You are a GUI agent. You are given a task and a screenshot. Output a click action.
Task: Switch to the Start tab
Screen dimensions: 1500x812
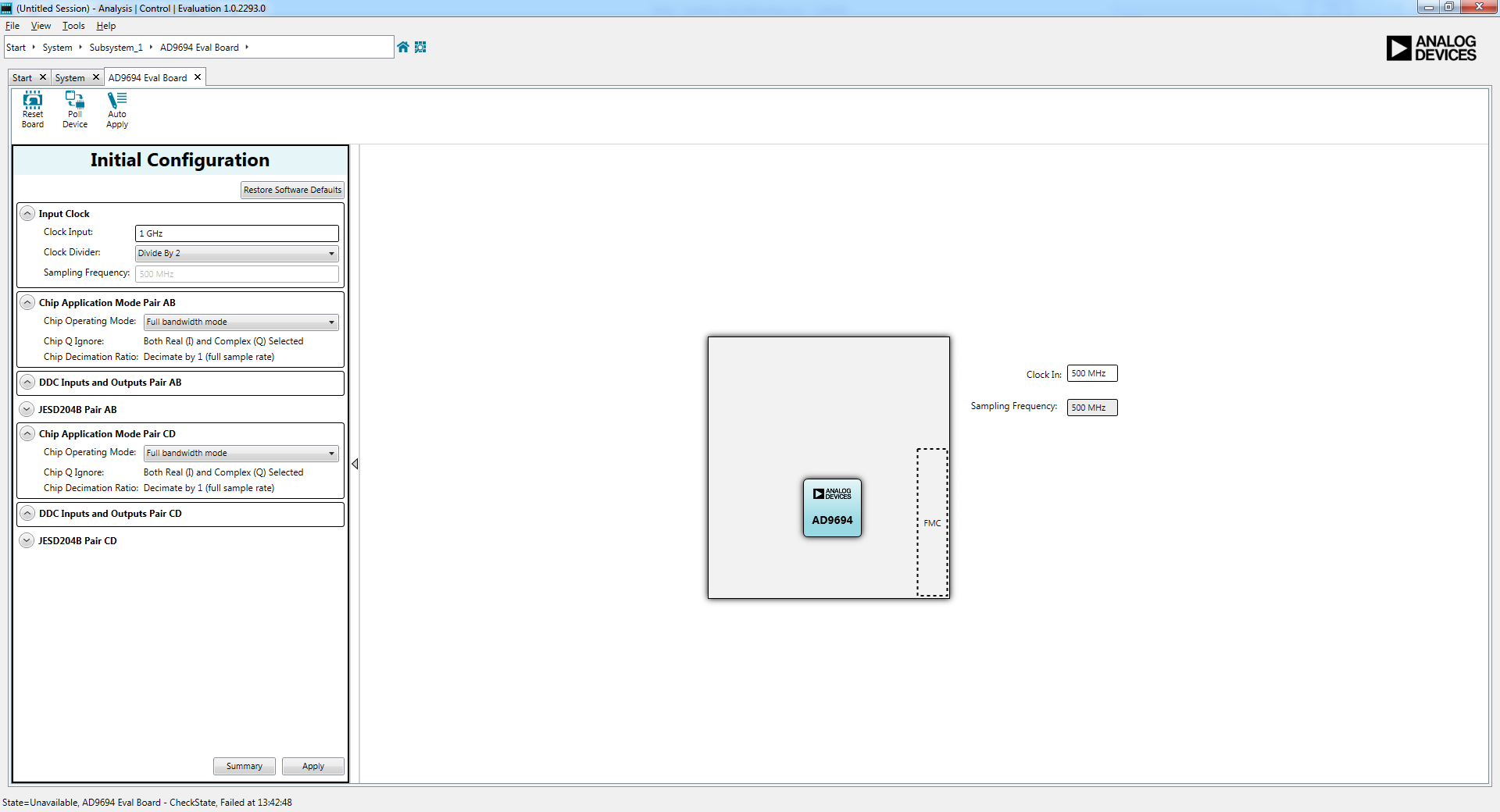22,78
